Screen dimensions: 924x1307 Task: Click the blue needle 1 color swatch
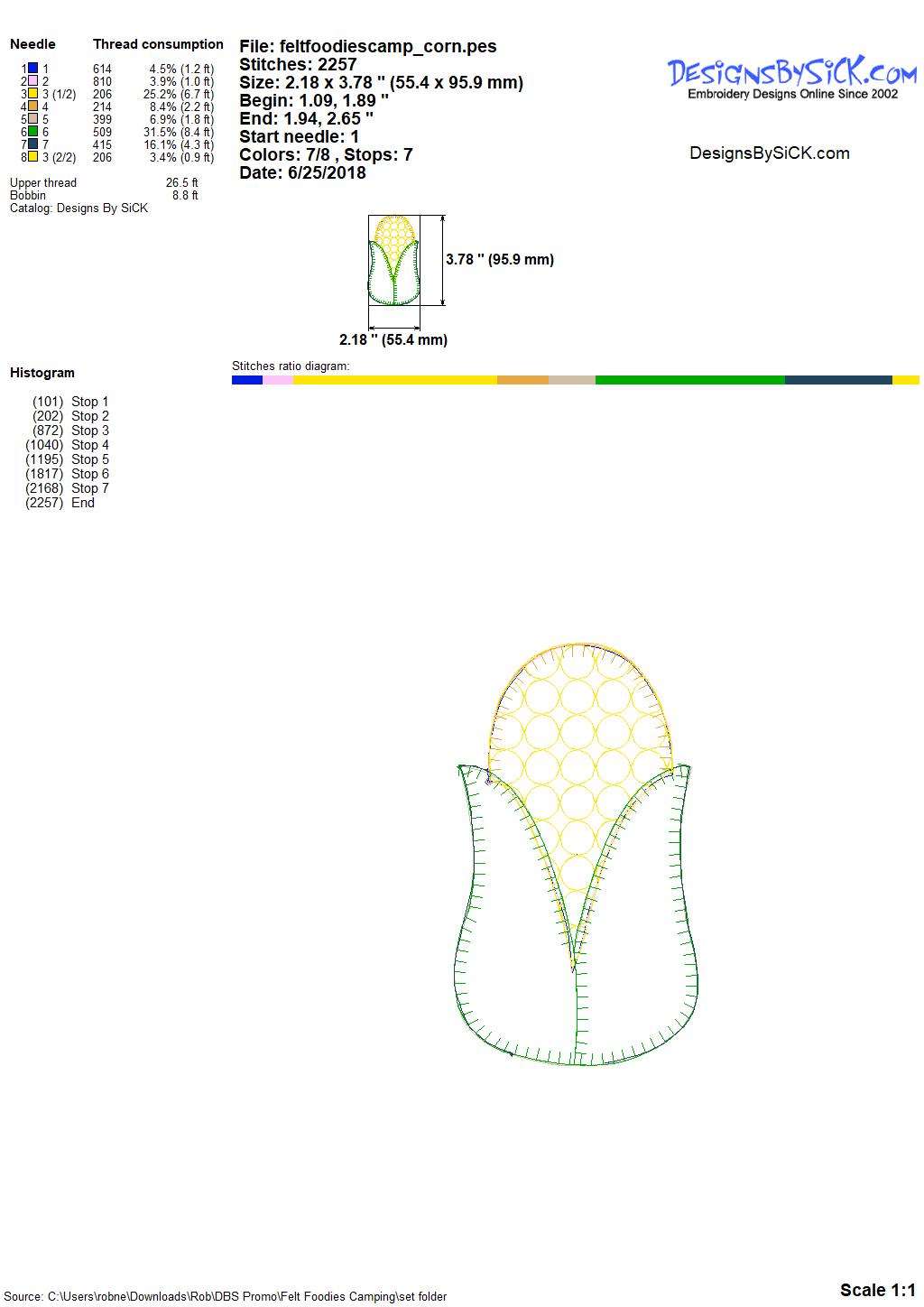coord(32,69)
